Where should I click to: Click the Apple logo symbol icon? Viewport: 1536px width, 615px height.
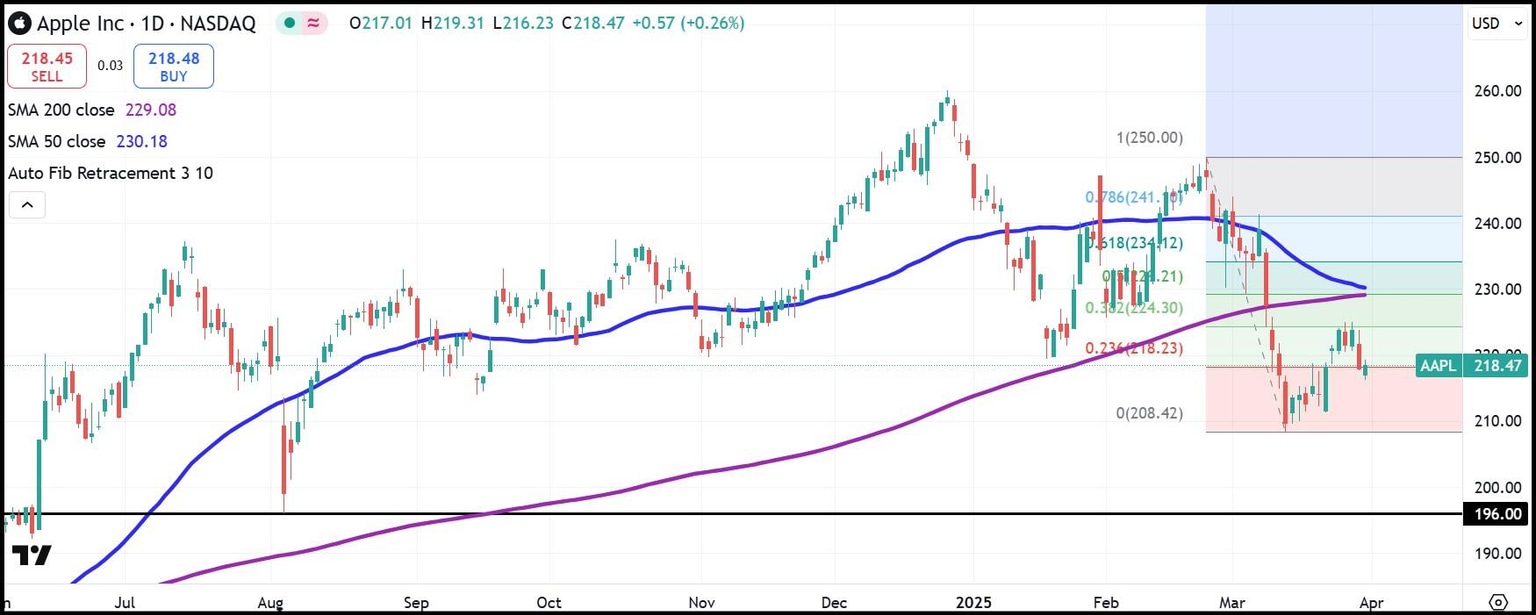tap(19, 22)
